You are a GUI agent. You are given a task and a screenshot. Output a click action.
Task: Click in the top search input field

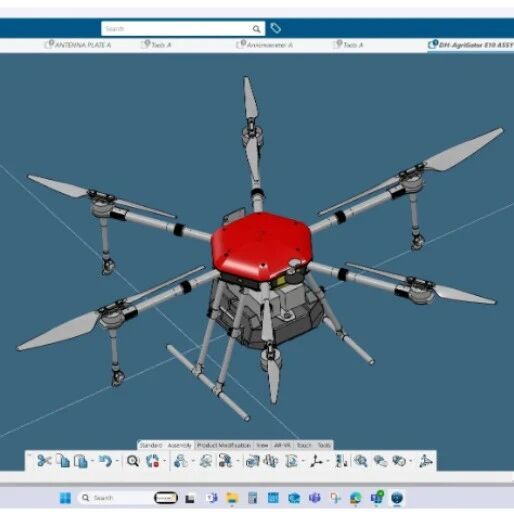click(x=177, y=29)
